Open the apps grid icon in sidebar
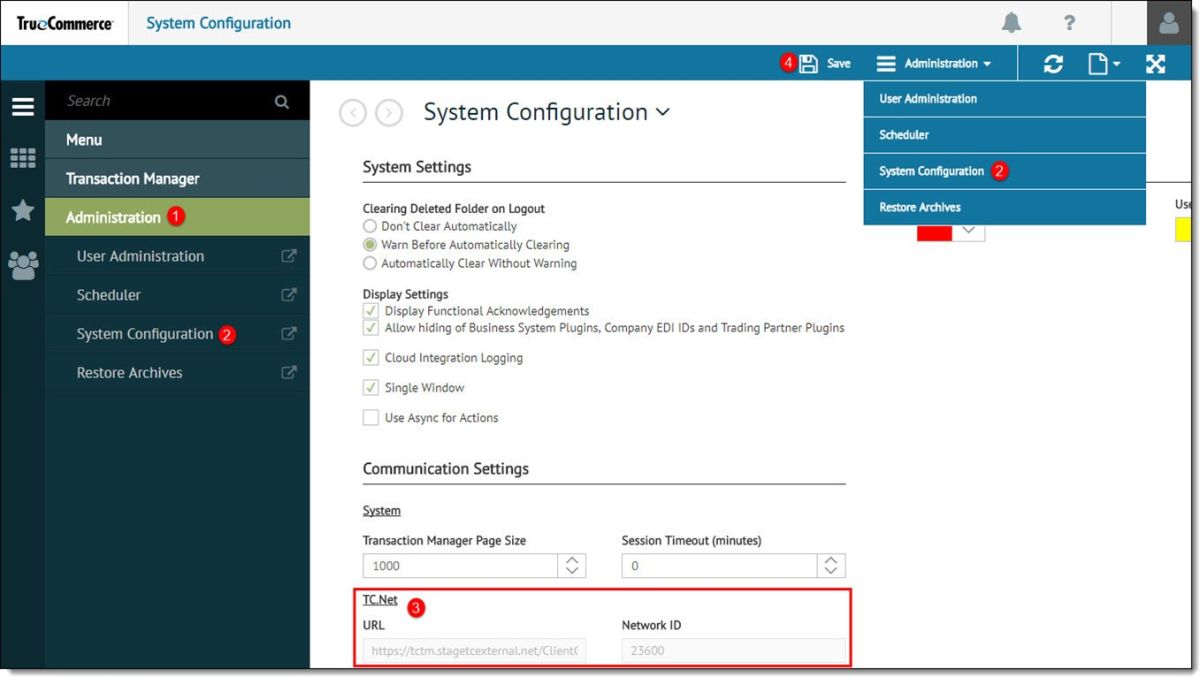Viewport: 1200px width, 677px height. coord(22,158)
